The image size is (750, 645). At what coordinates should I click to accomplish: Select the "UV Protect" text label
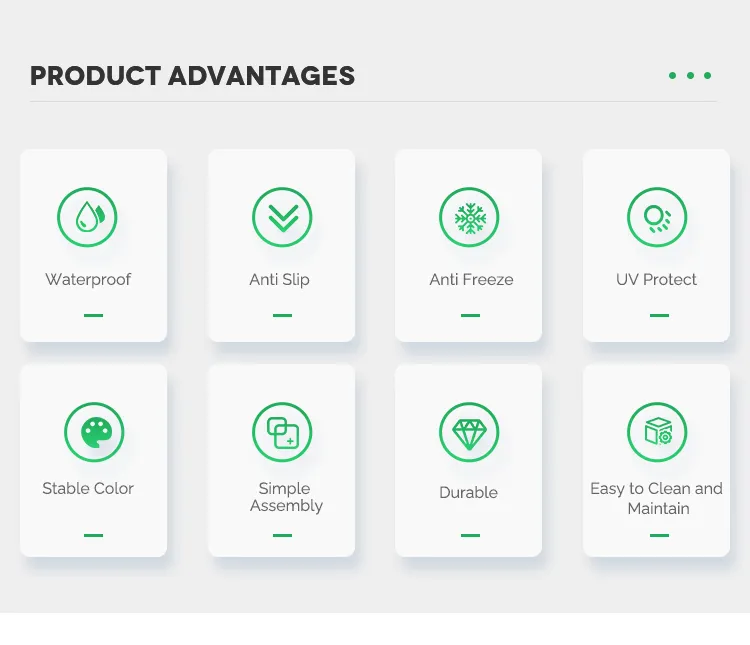click(x=657, y=280)
